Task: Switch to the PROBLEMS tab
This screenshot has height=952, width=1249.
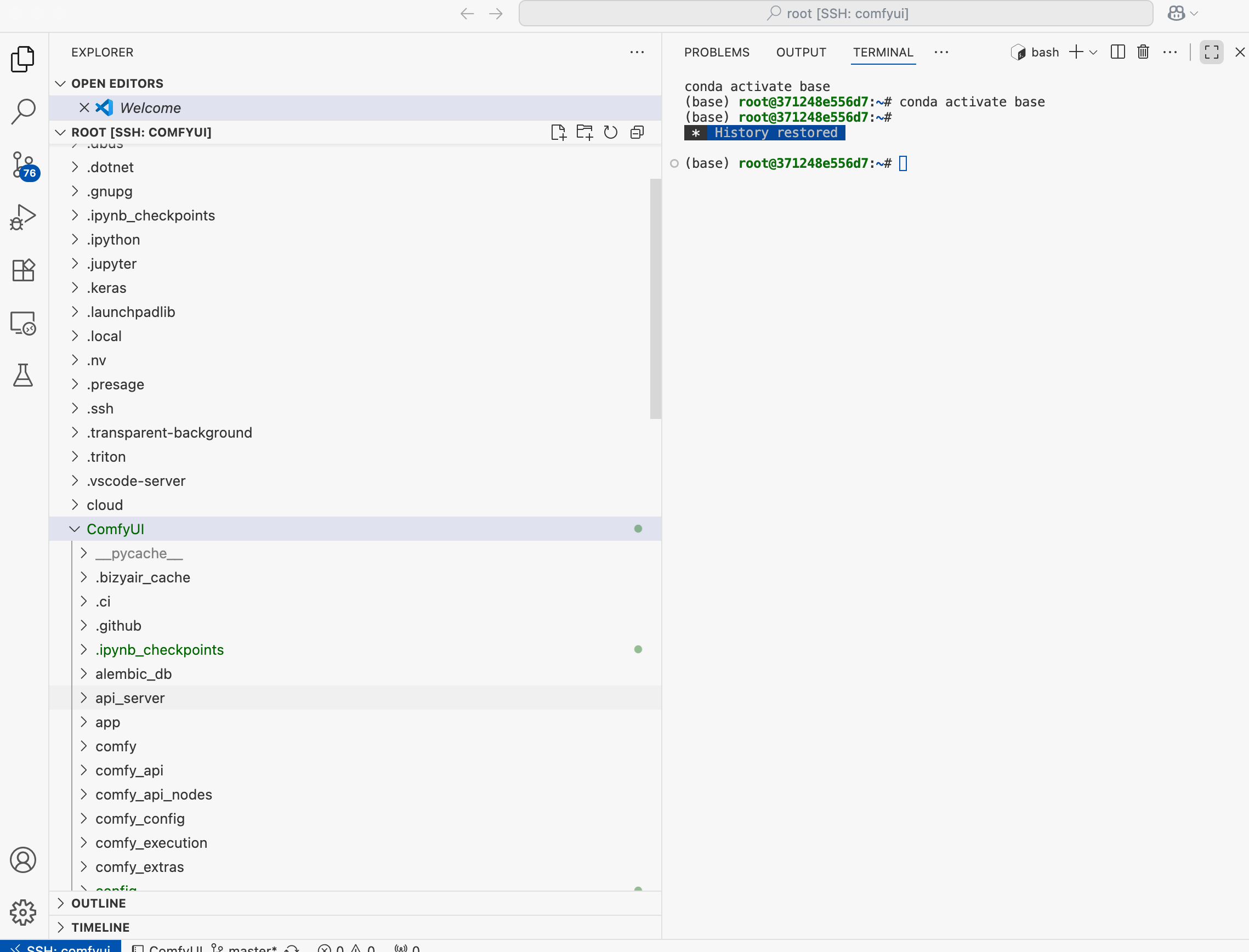Action: tap(717, 52)
